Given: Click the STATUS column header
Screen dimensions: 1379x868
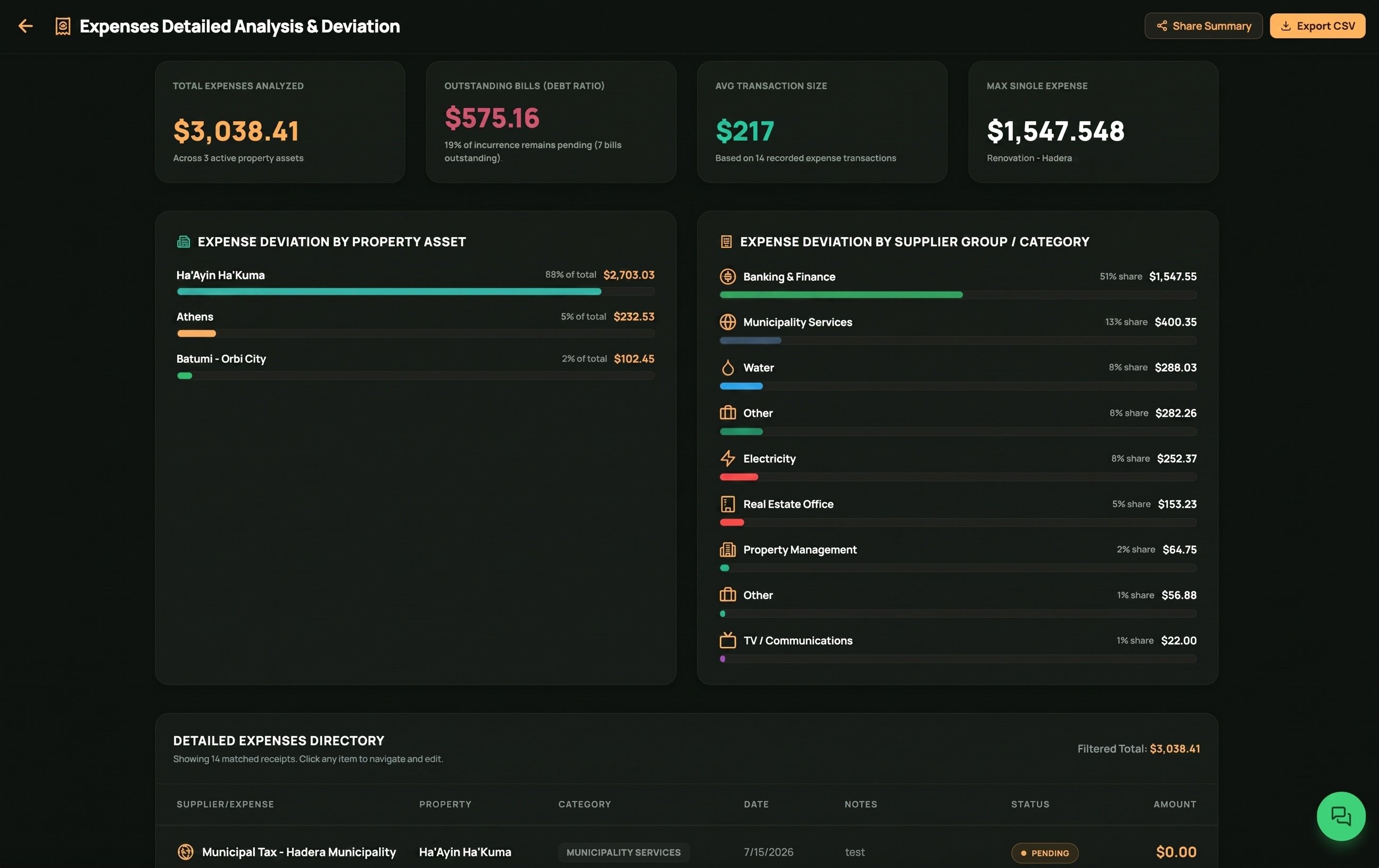Looking at the screenshot, I should point(1030,805).
